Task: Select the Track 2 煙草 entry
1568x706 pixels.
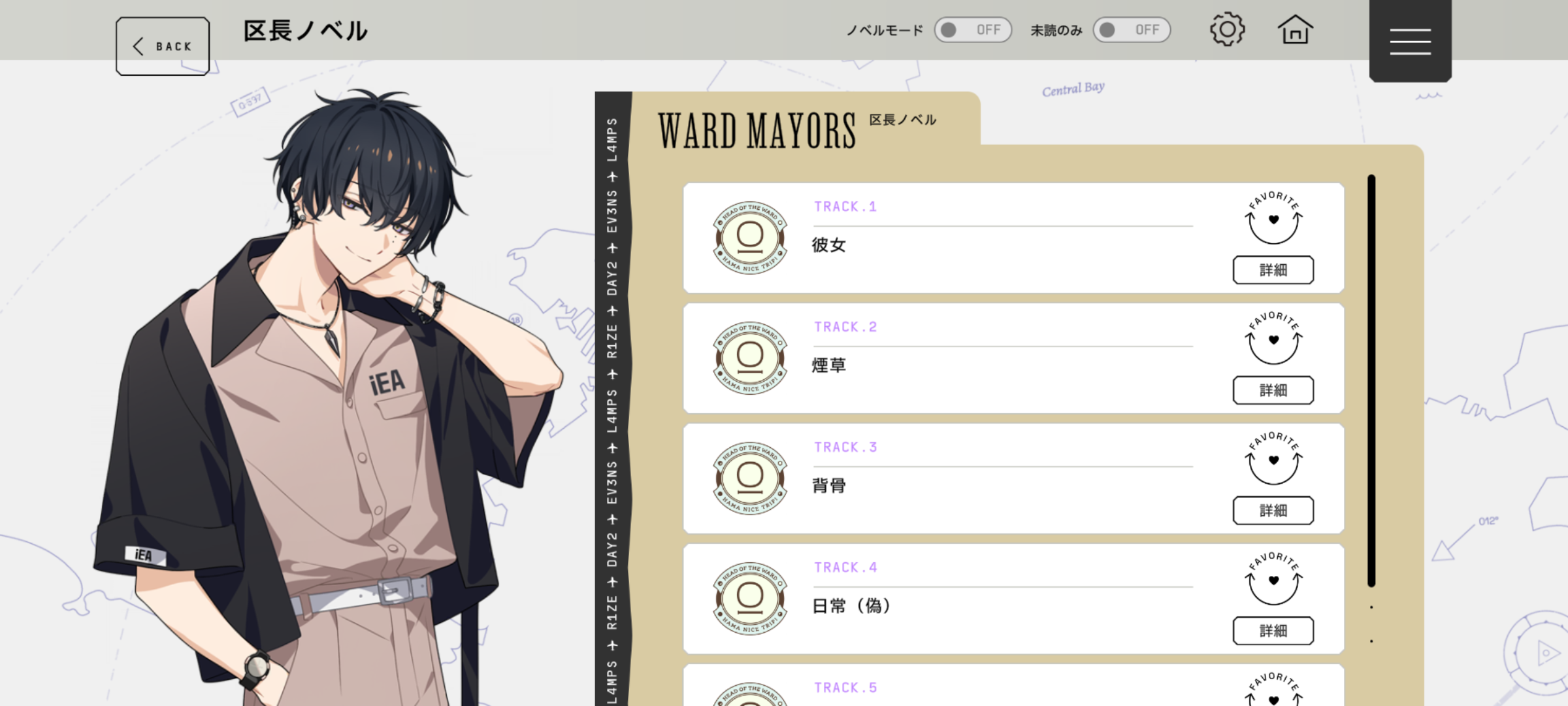Action: [1013, 358]
